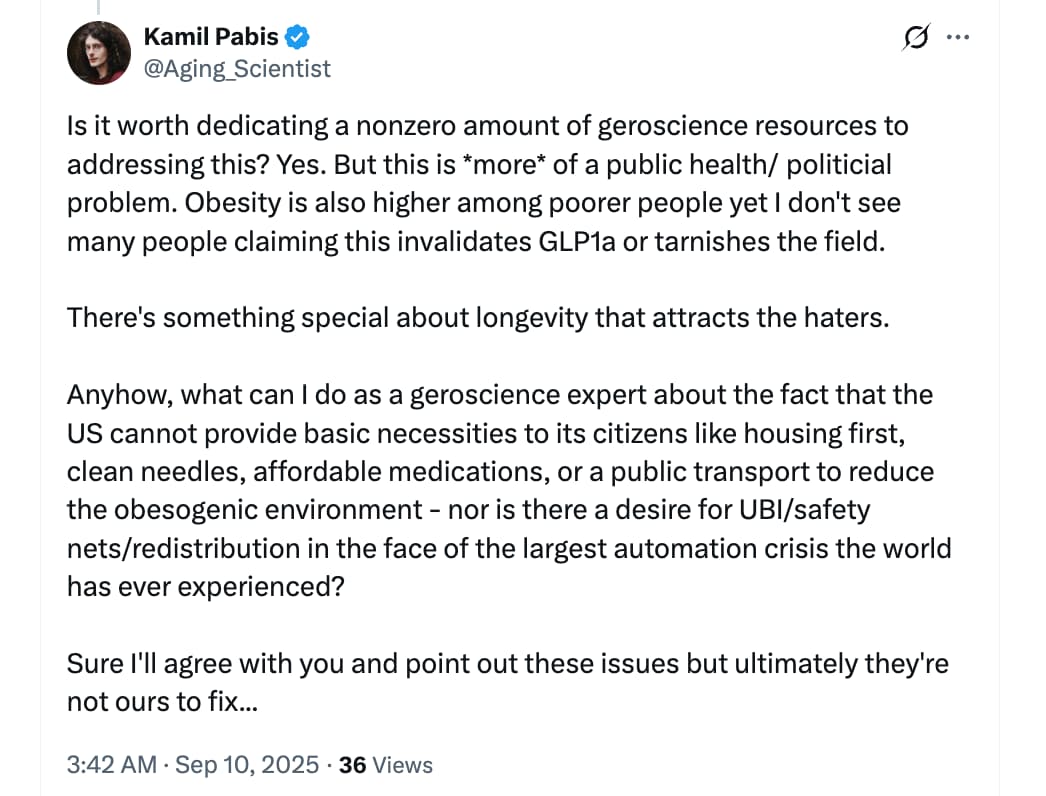Click the 36 view count number
Screen dimensions: 1046x796
tap(352, 765)
